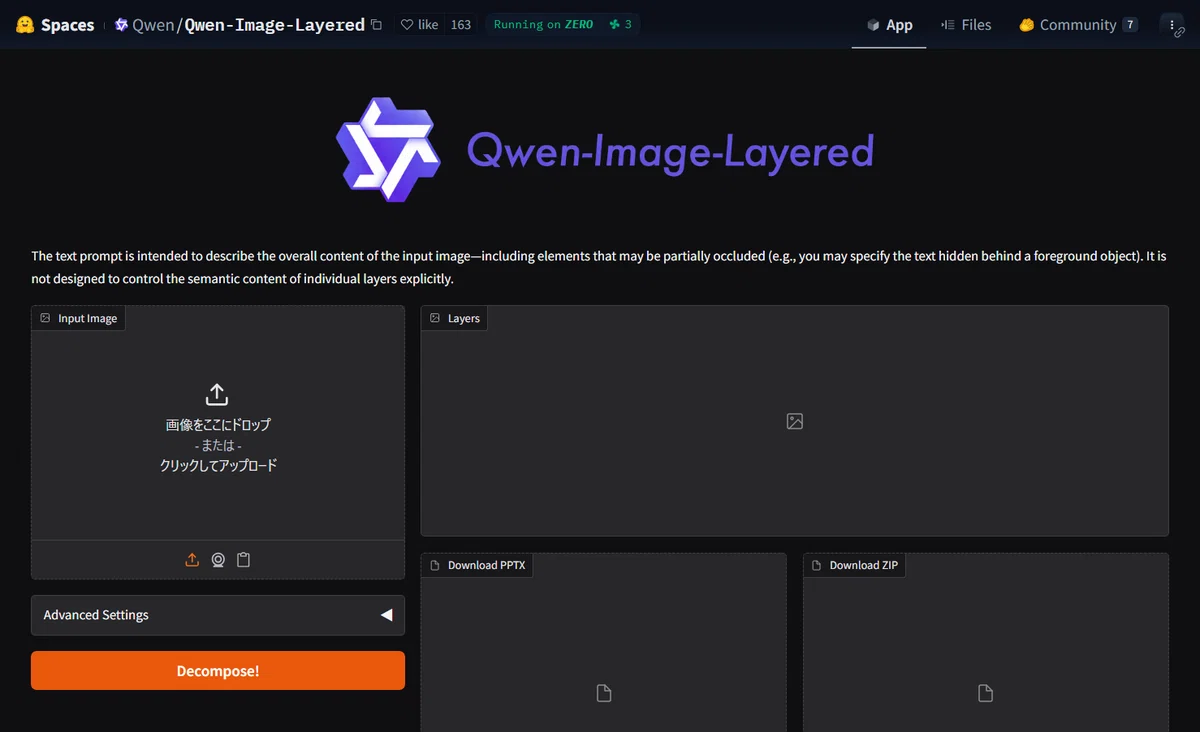
Task: Select the upload file source icon
Action: 192,560
